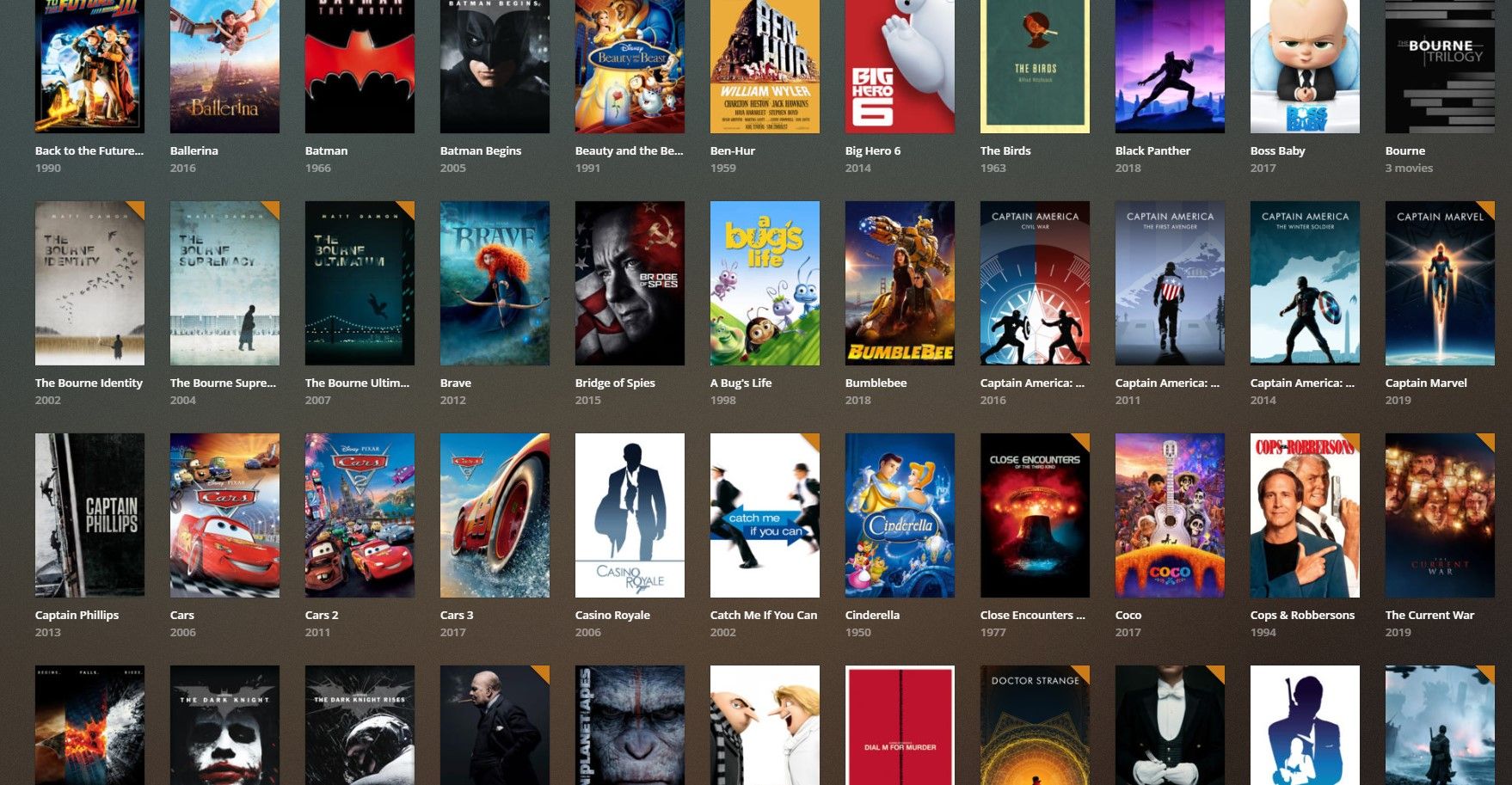Open the Beauty and the Beast poster
This screenshot has height=785, width=1512.
point(630,66)
